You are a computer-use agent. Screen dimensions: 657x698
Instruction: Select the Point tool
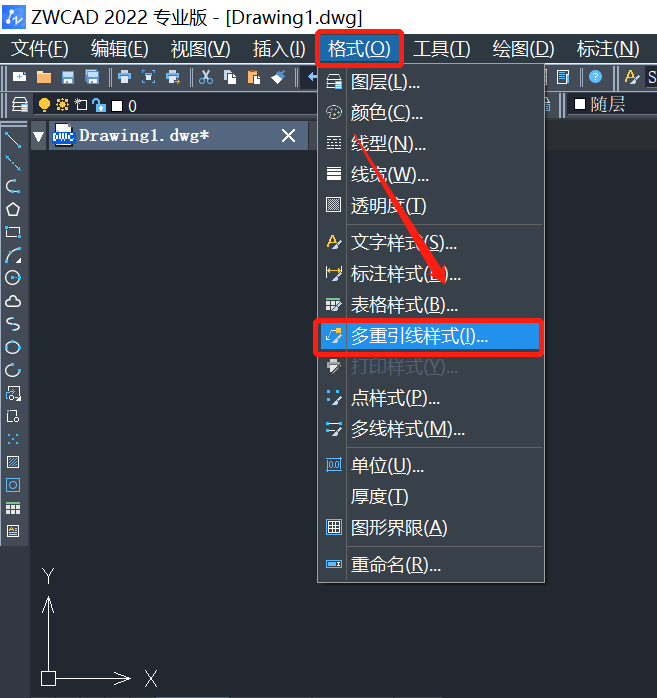13,439
